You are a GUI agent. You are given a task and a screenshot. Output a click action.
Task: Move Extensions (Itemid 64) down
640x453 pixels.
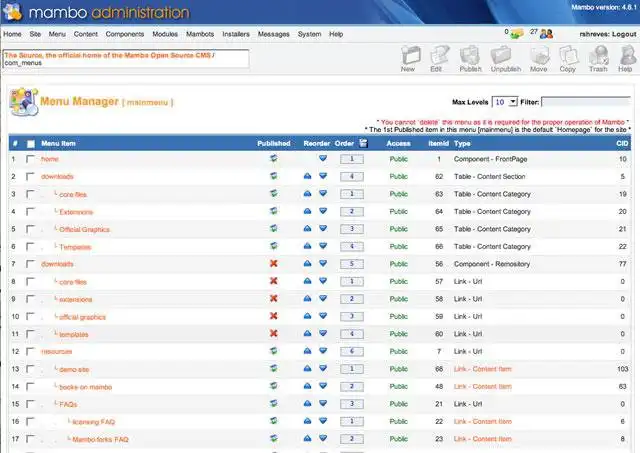click(x=323, y=211)
